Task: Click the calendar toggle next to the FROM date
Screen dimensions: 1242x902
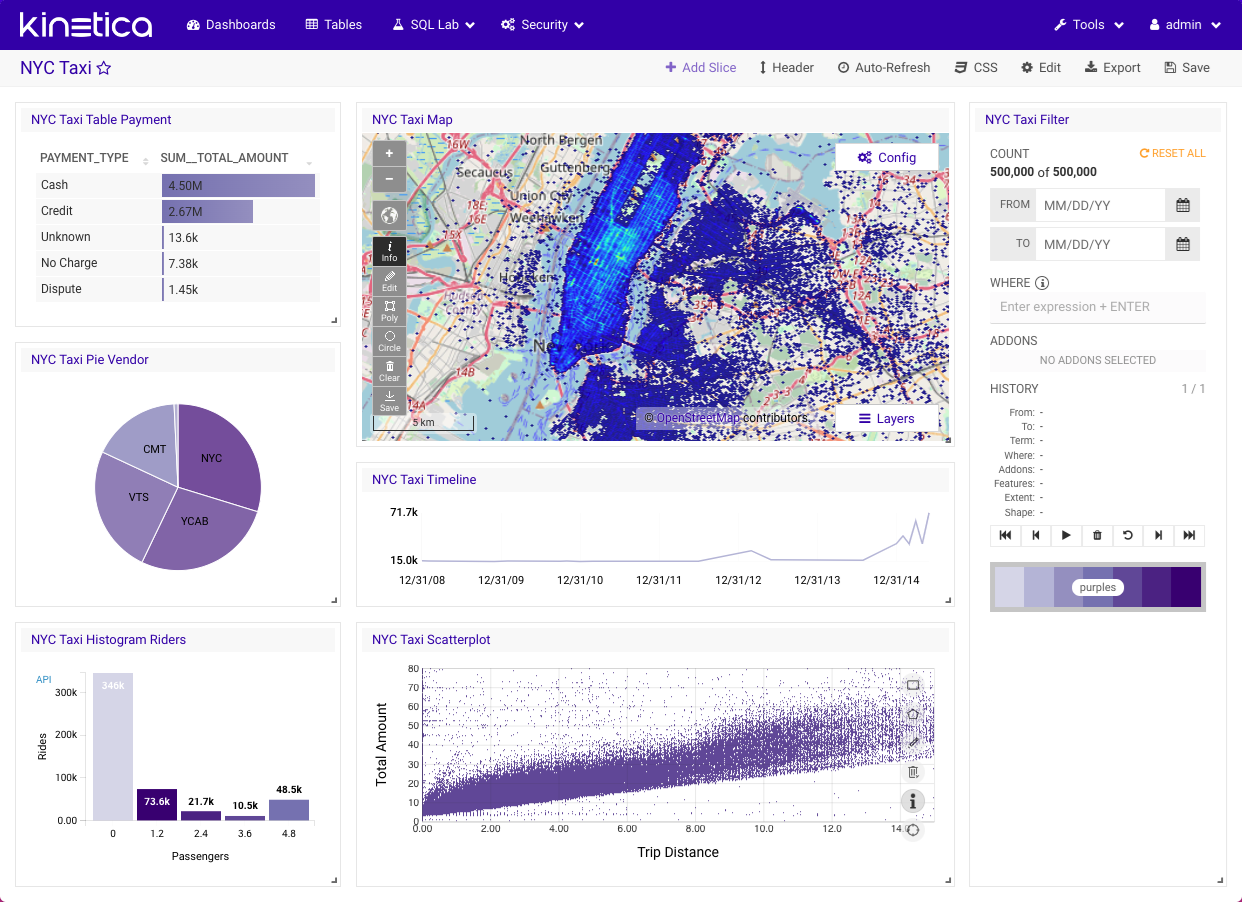Action: [x=1181, y=204]
